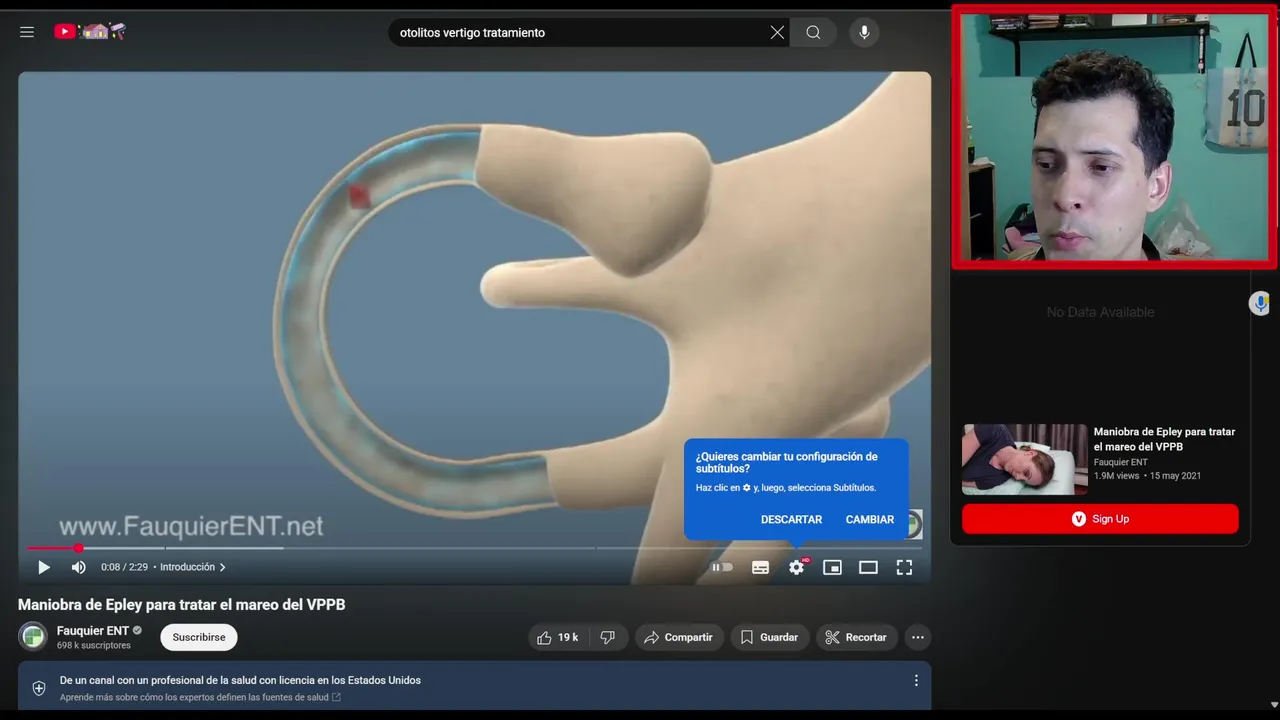Click the health shield plus icon
The width and height of the screenshot is (1280, 720).
(39, 688)
